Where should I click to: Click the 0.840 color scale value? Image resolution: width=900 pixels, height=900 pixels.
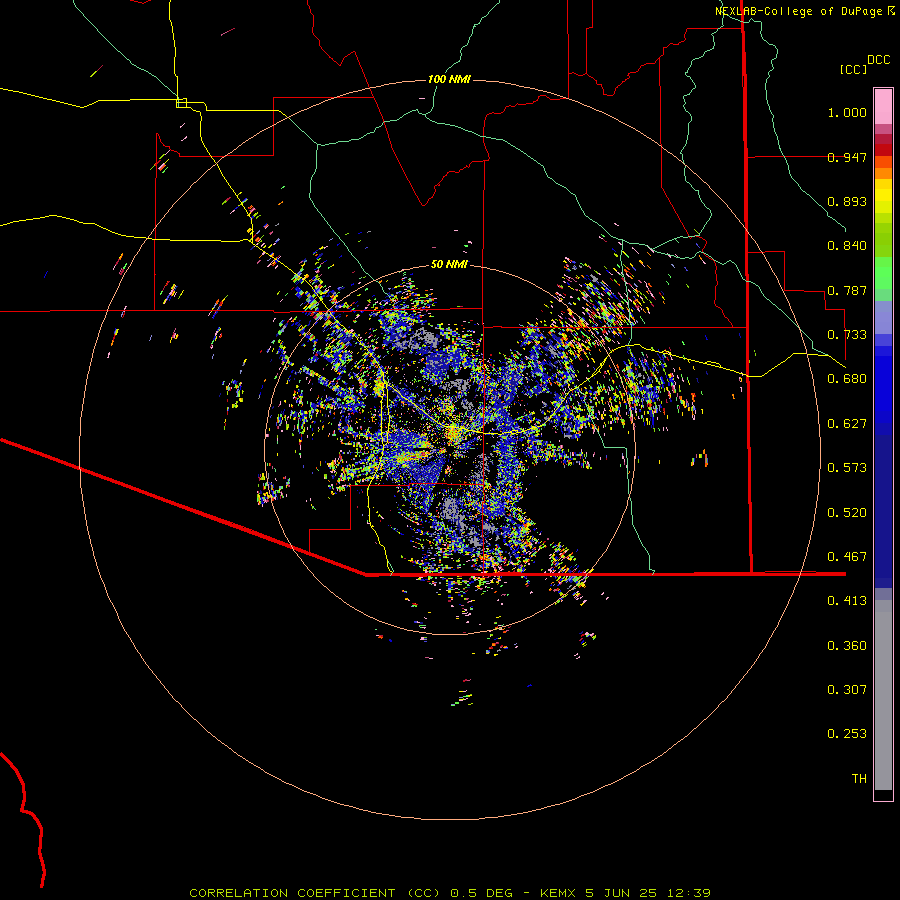847,246
